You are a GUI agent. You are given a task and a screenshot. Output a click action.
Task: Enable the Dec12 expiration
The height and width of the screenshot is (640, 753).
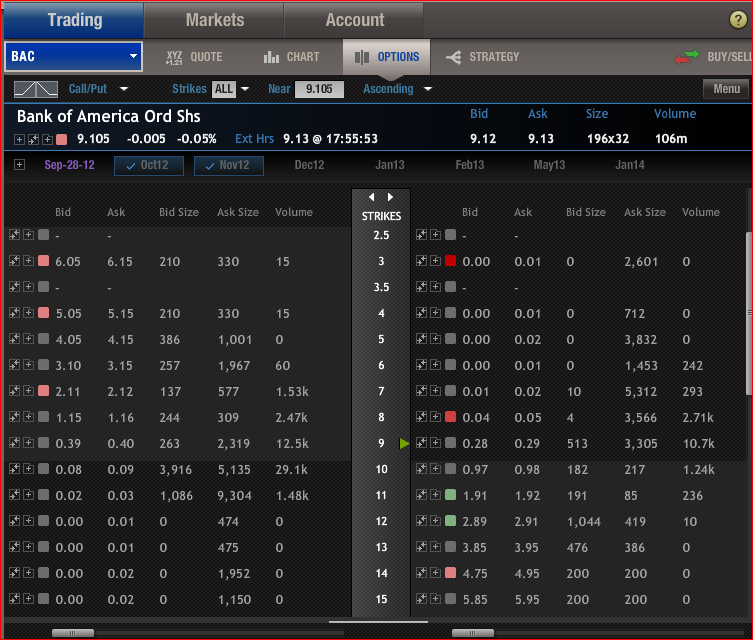(309, 165)
